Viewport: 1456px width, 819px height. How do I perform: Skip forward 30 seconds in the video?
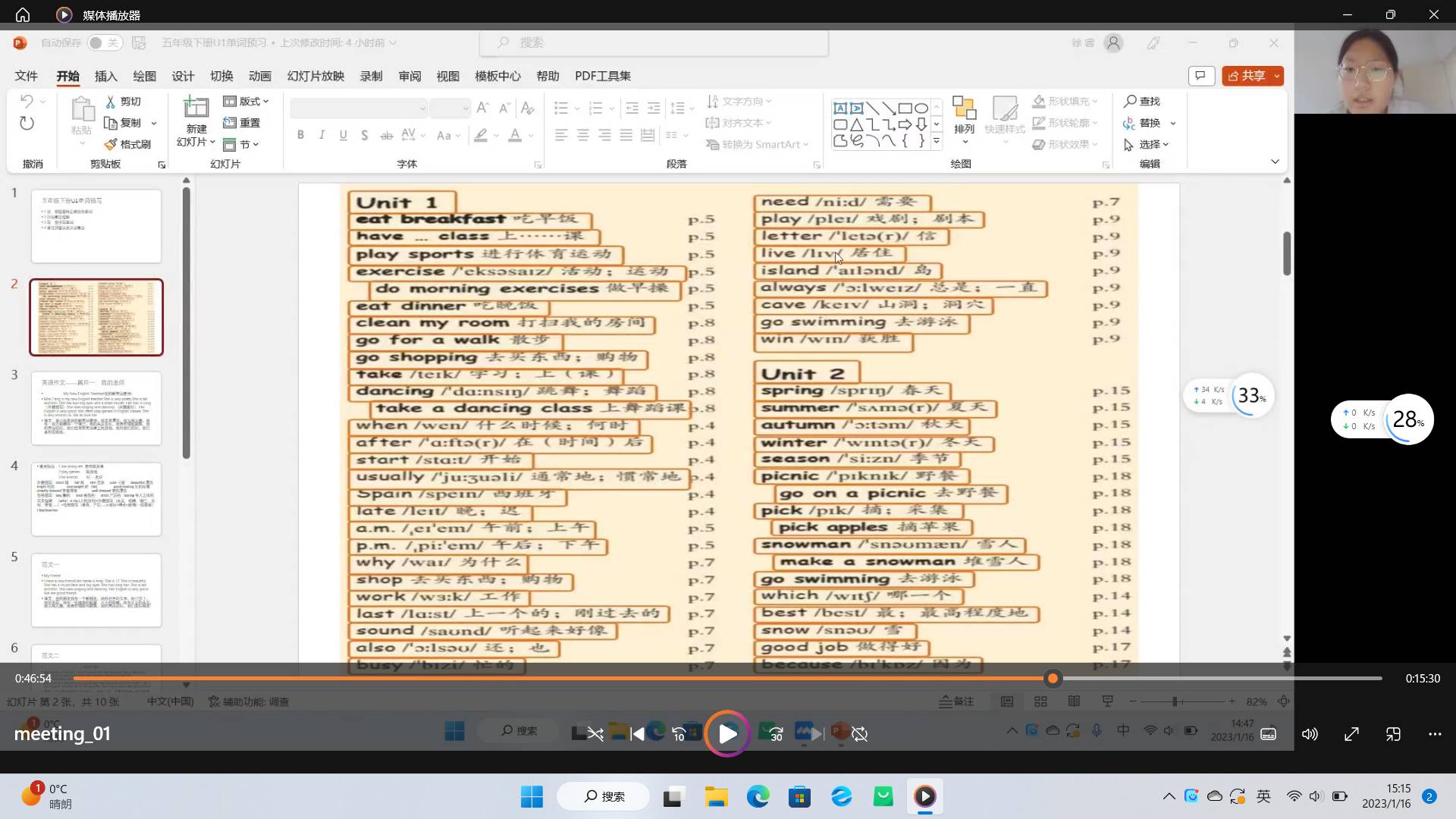coord(776,733)
